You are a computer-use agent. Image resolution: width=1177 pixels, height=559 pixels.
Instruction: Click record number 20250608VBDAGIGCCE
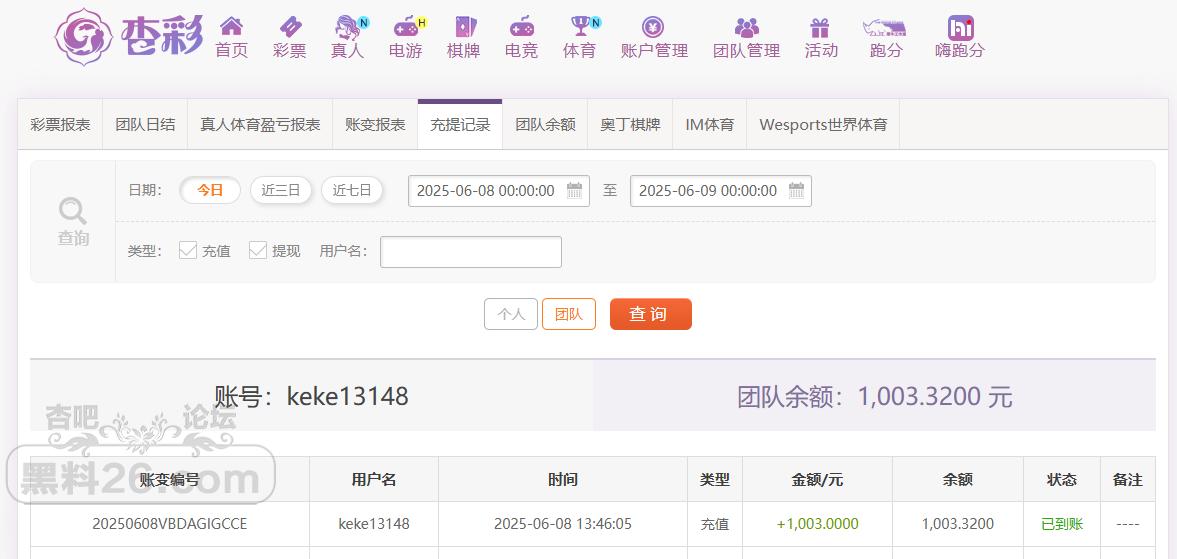(x=170, y=524)
